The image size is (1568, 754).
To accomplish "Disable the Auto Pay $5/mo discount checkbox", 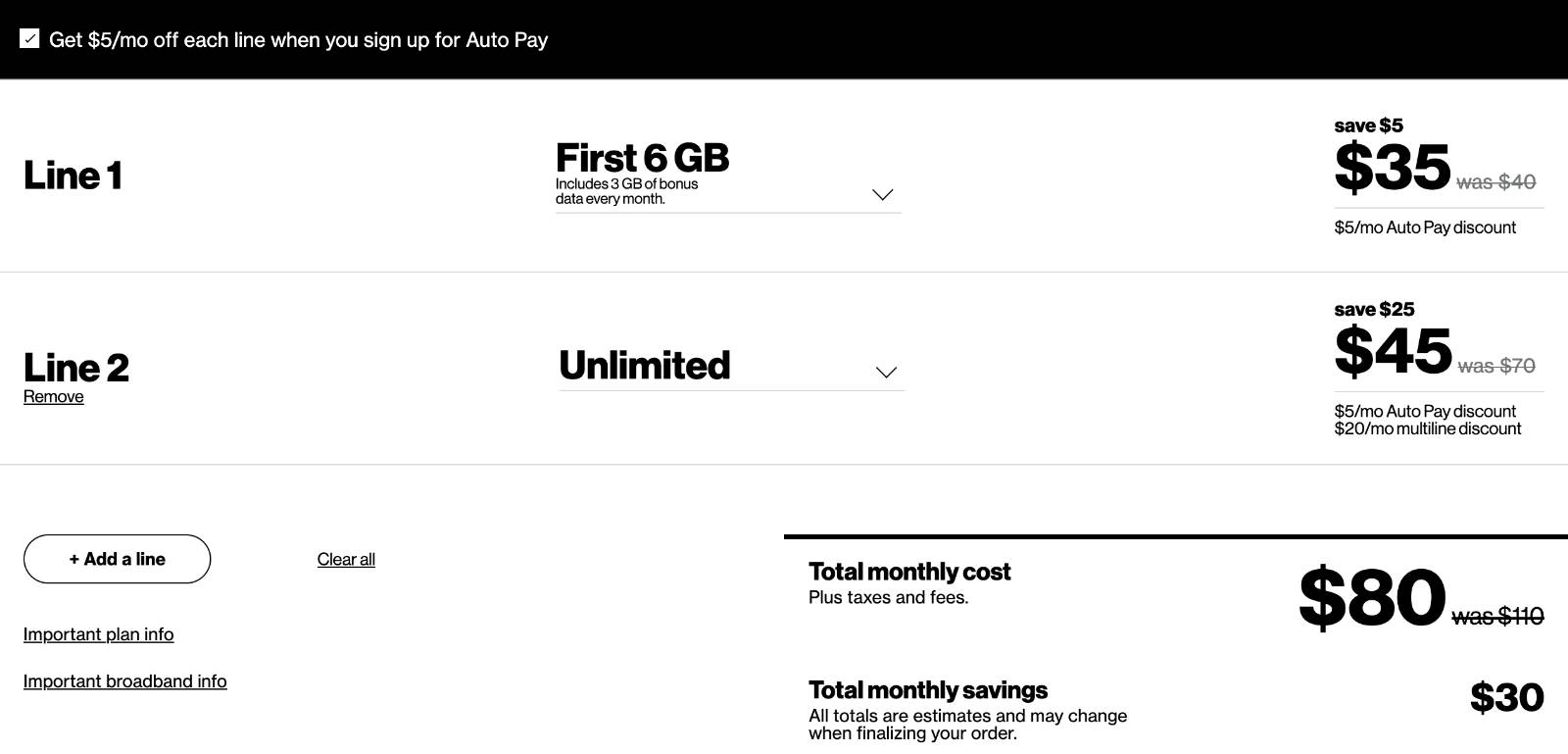I will (x=30, y=38).
